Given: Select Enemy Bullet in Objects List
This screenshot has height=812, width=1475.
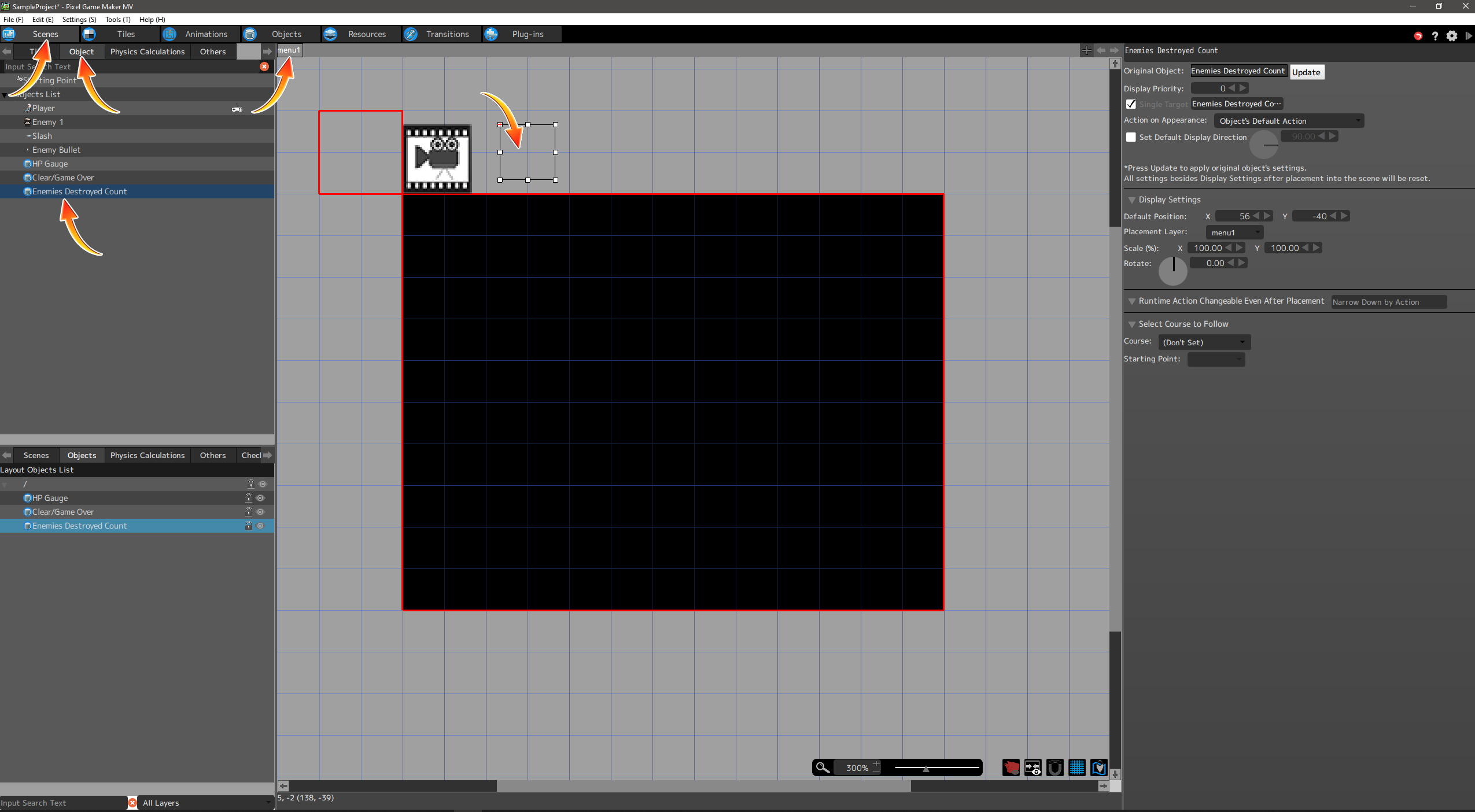Looking at the screenshot, I should pos(56,150).
